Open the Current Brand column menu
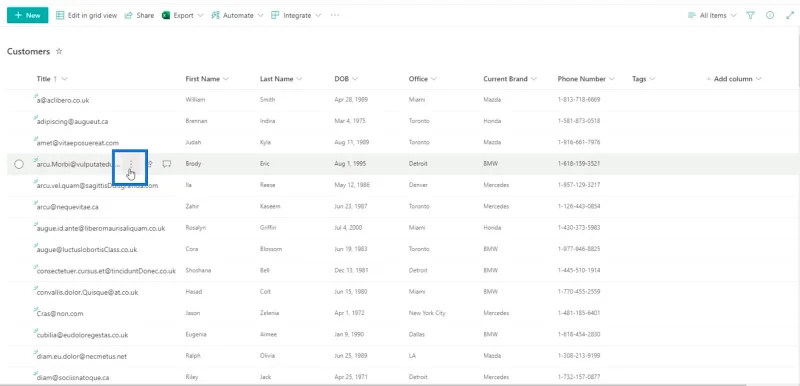Image resolution: width=800 pixels, height=386 pixels. [510, 79]
